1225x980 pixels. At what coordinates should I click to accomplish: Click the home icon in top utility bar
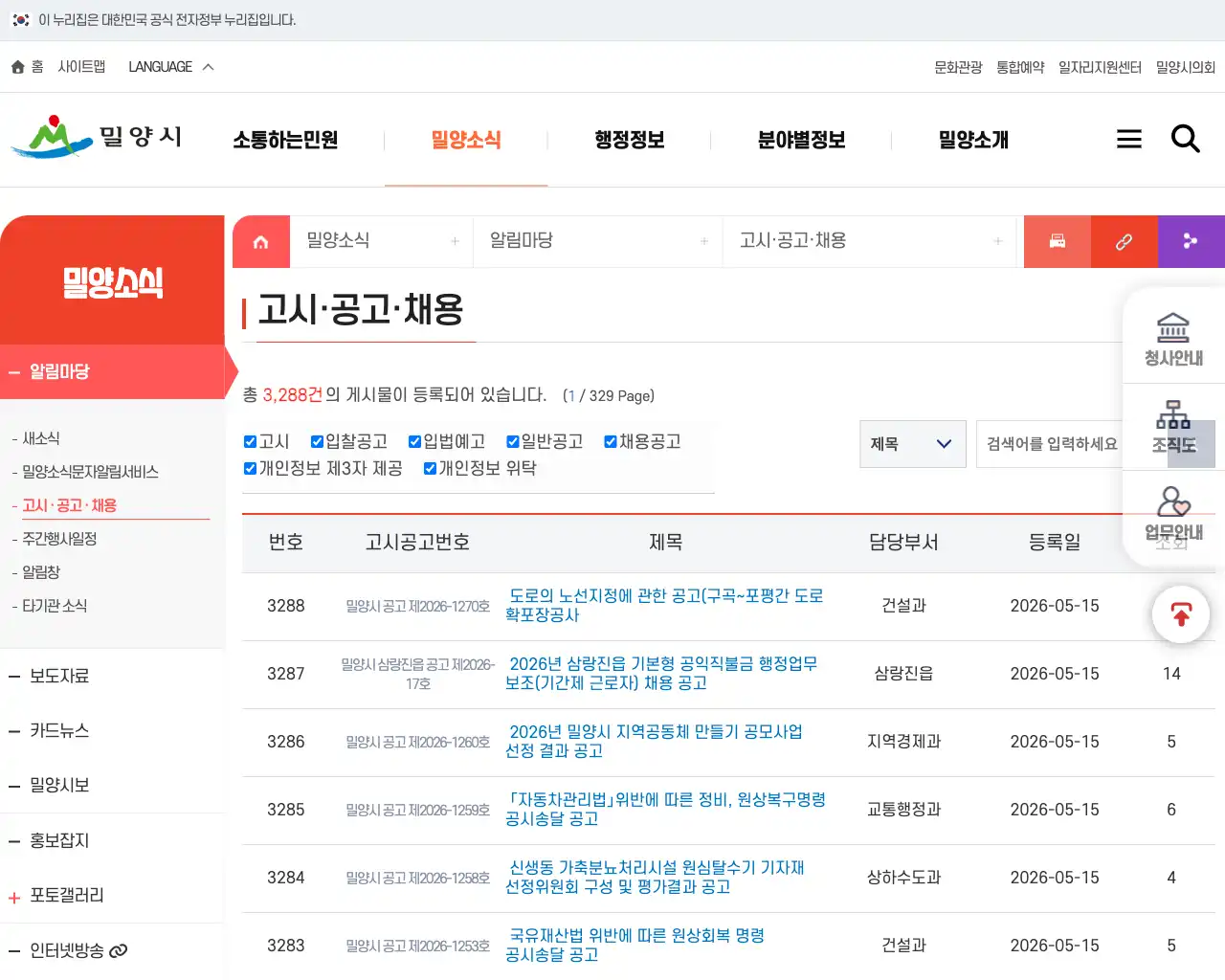coord(17,67)
